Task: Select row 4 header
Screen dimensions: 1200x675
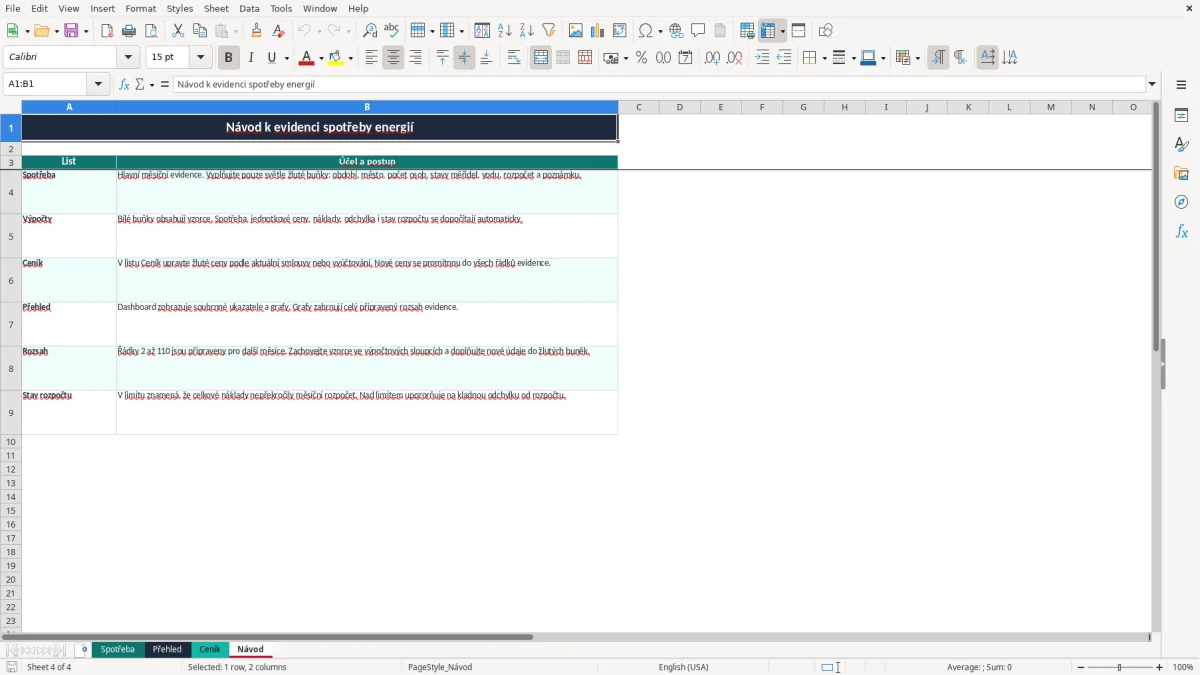Action: coord(11,191)
